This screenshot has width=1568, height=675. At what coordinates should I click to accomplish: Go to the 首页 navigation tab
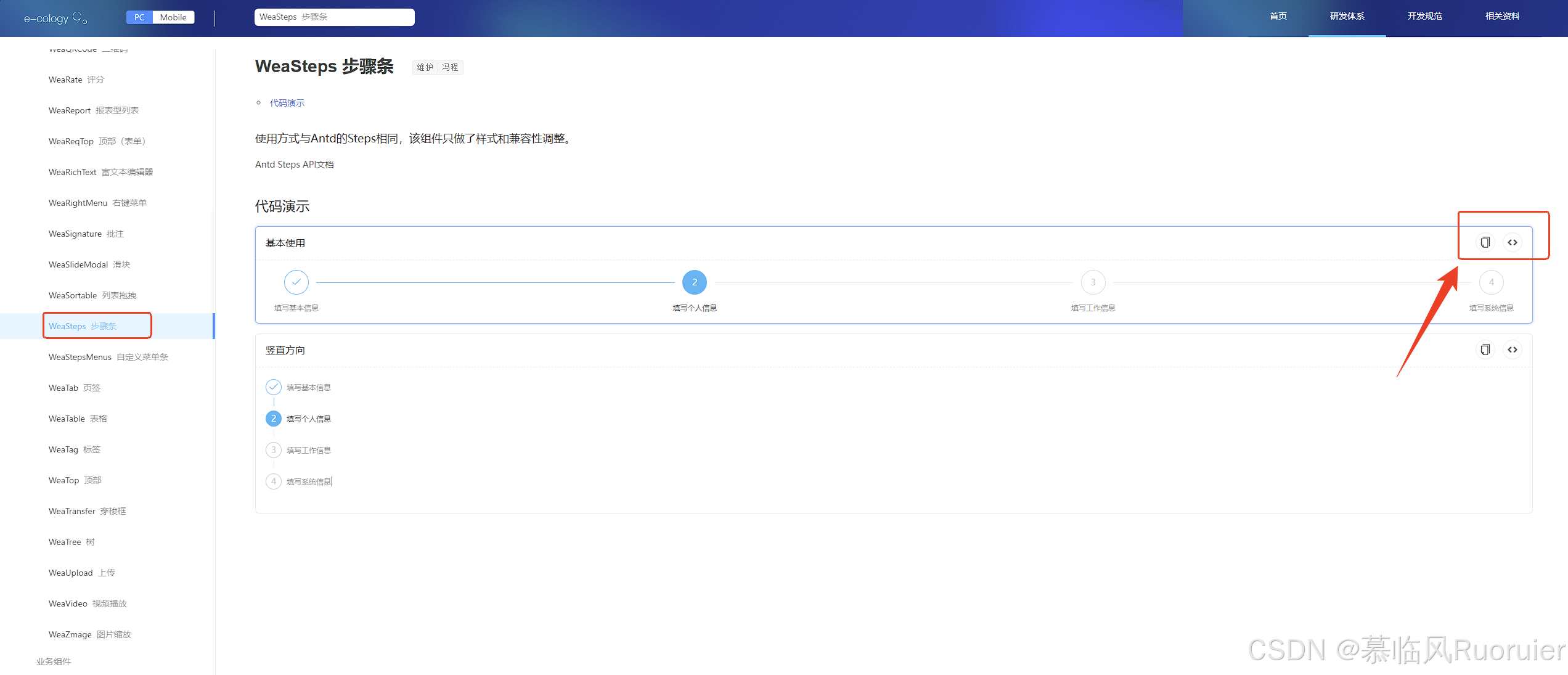pos(1278,17)
